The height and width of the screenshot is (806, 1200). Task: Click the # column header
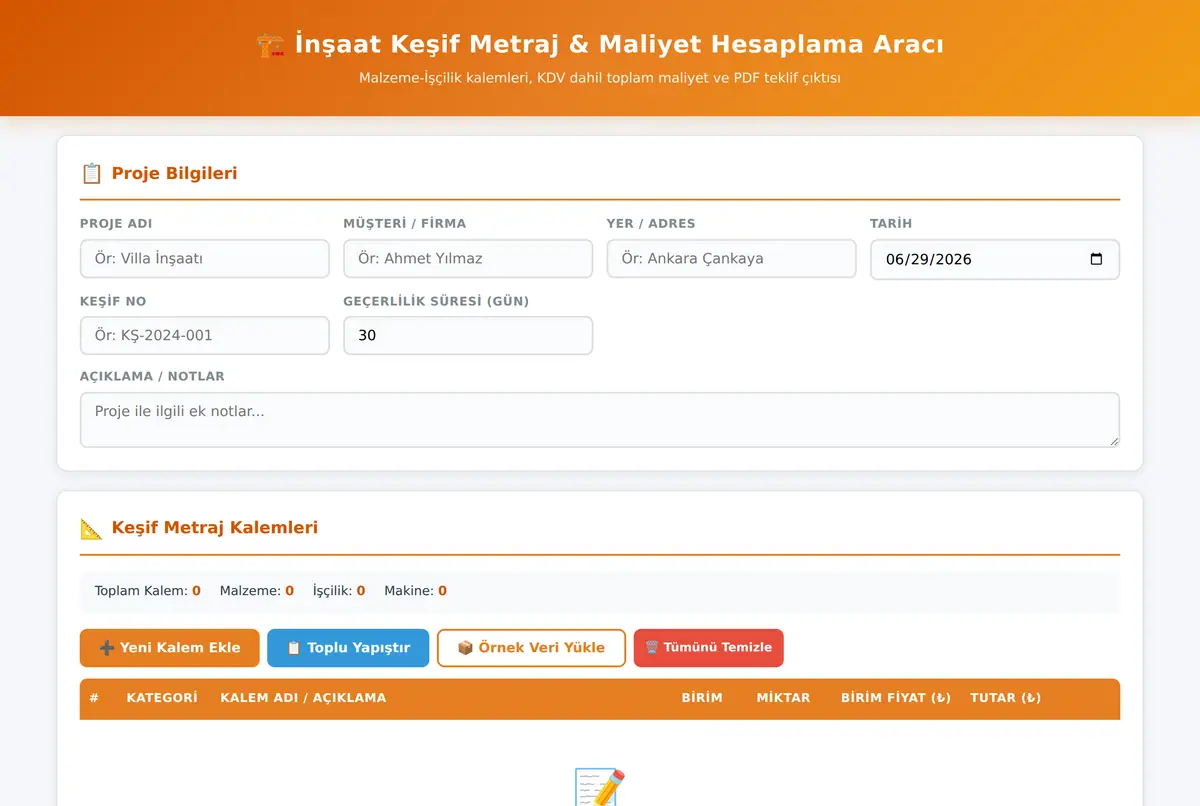point(94,698)
